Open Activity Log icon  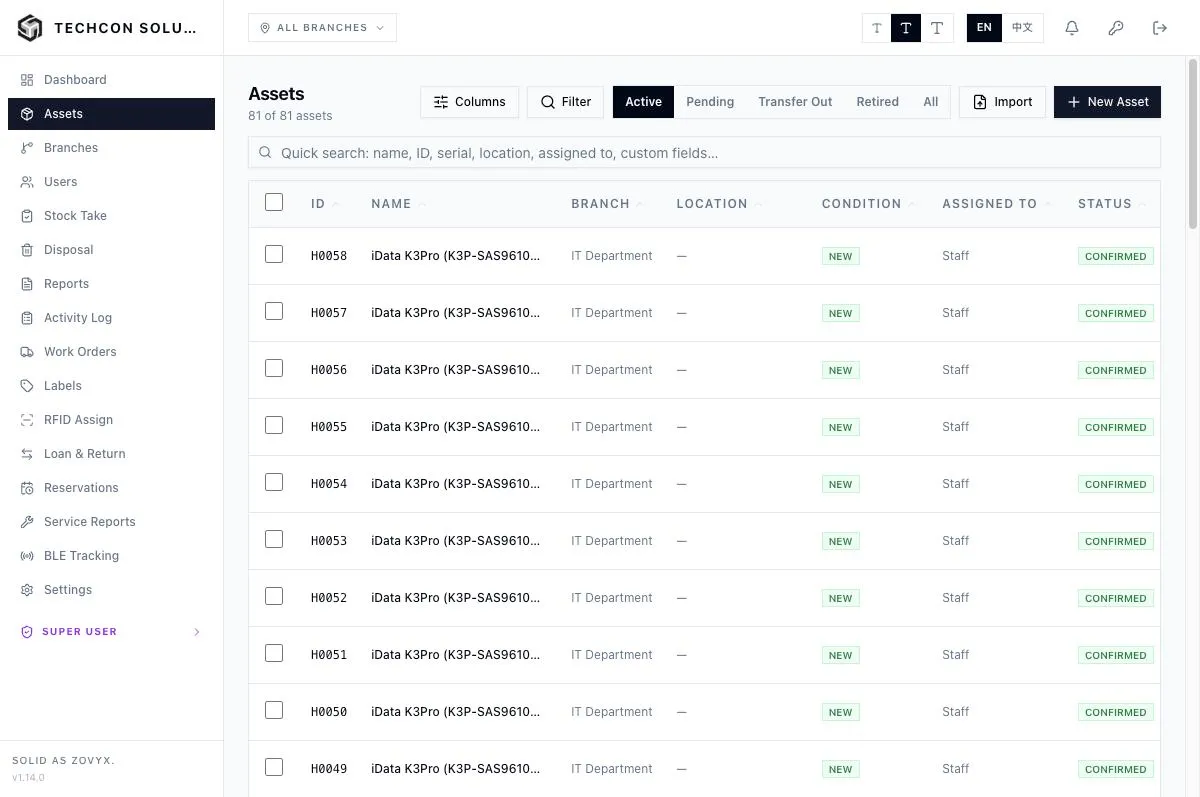coord(27,318)
